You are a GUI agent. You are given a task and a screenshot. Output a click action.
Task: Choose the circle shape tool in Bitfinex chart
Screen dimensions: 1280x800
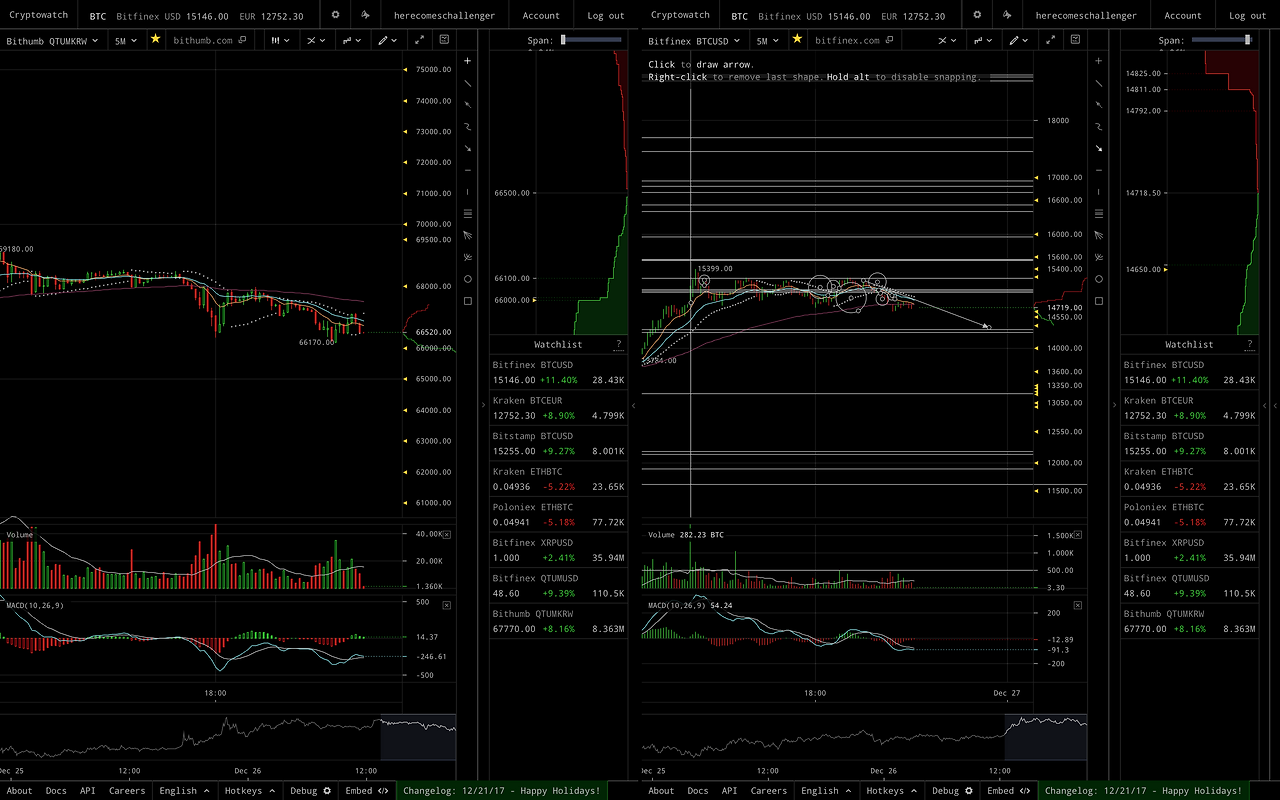click(x=1099, y=279)
